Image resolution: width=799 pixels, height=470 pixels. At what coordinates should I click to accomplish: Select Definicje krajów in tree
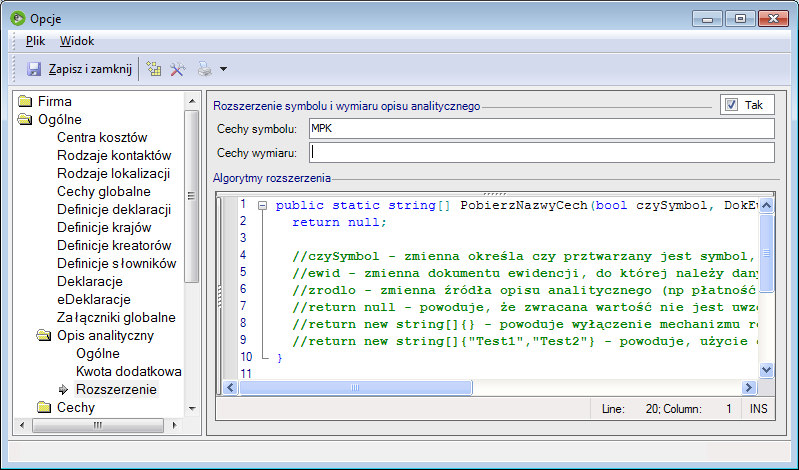[104, 227]
